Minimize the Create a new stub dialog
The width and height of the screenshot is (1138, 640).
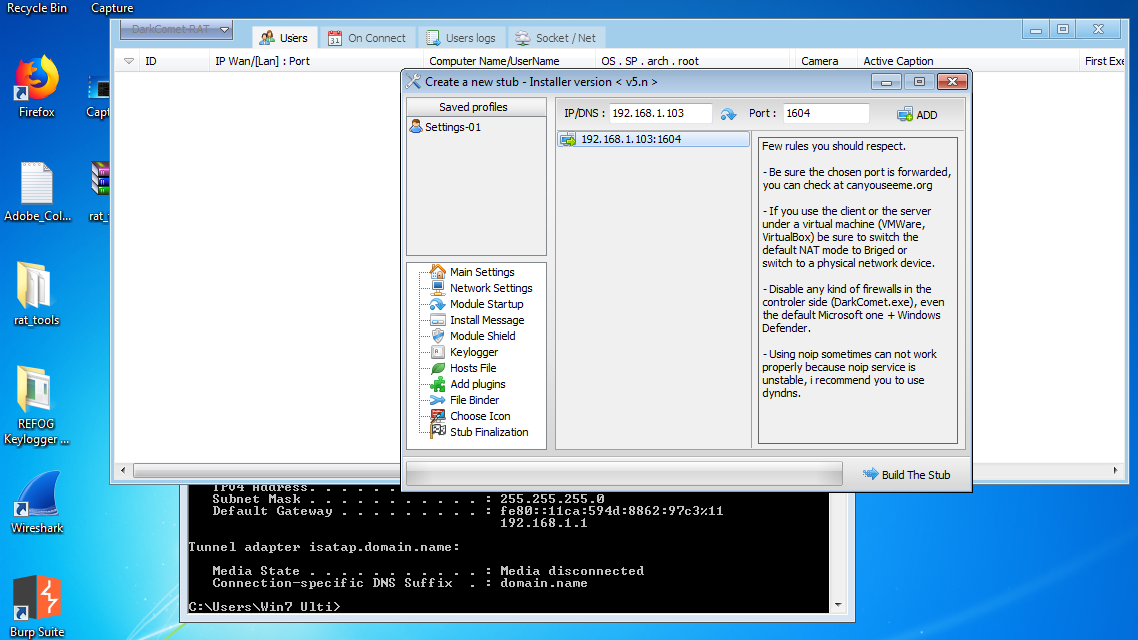pos(886,82)
